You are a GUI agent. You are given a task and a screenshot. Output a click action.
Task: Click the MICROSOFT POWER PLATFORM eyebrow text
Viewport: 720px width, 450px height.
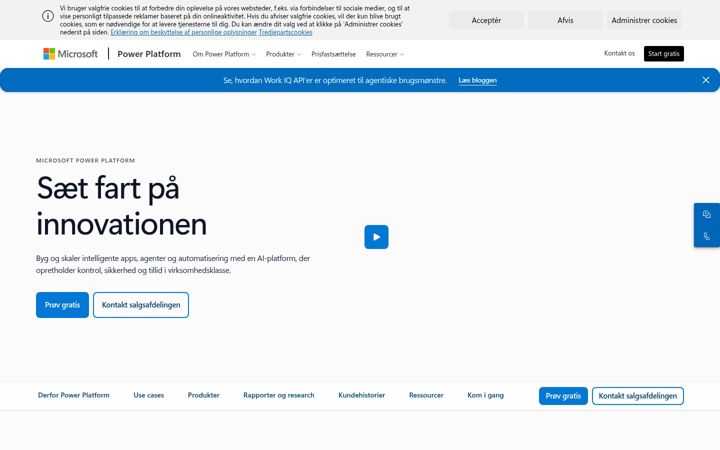click(x=85, y=160)
